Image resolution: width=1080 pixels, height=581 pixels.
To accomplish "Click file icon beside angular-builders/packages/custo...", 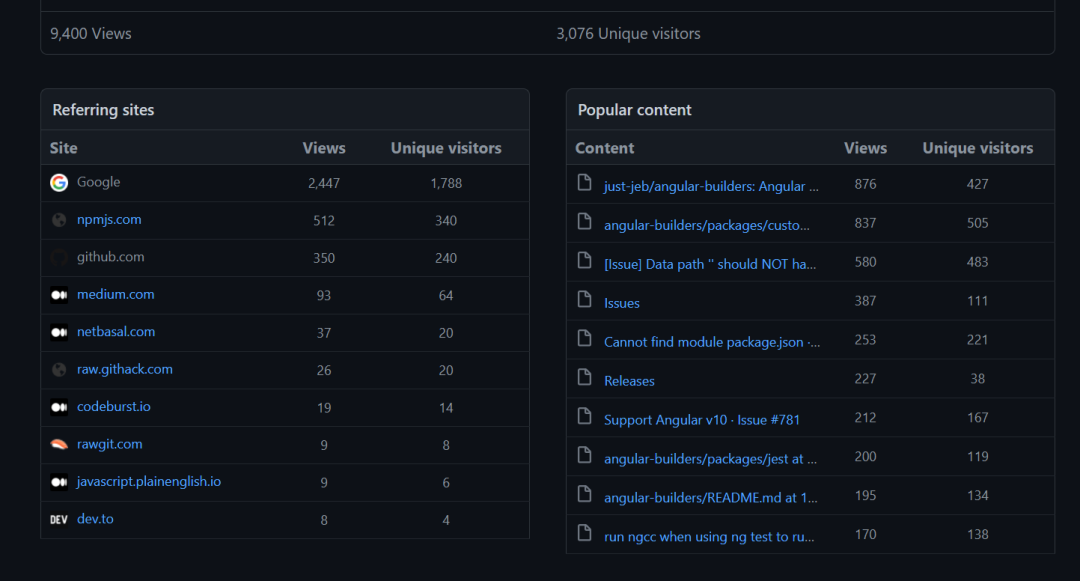I will [585, 222].
